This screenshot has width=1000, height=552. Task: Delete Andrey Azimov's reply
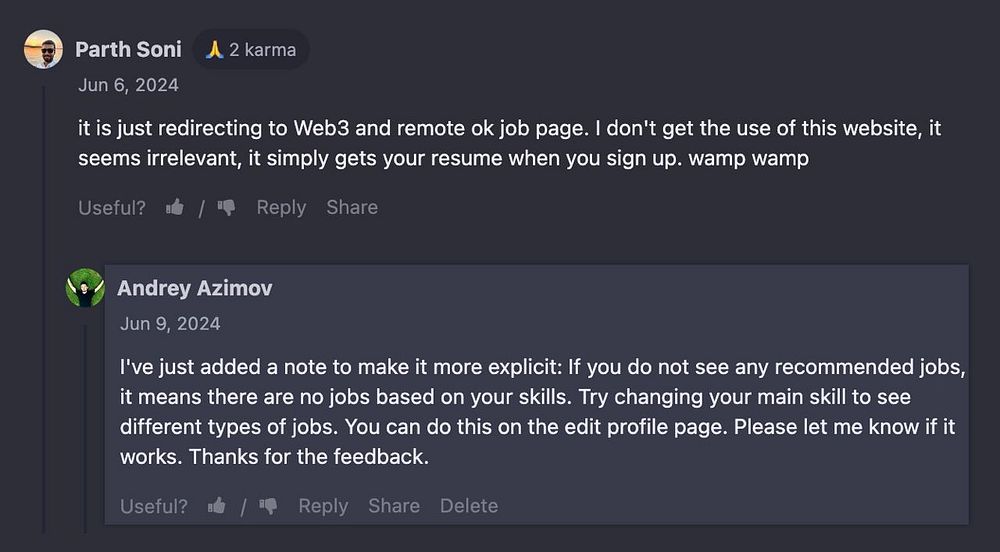pos(469,507)
